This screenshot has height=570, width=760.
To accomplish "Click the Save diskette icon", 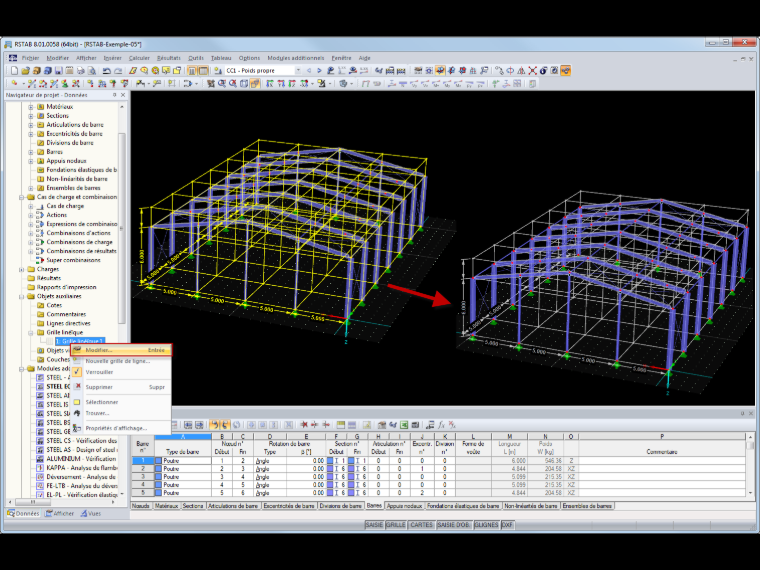I will (59, 71).
